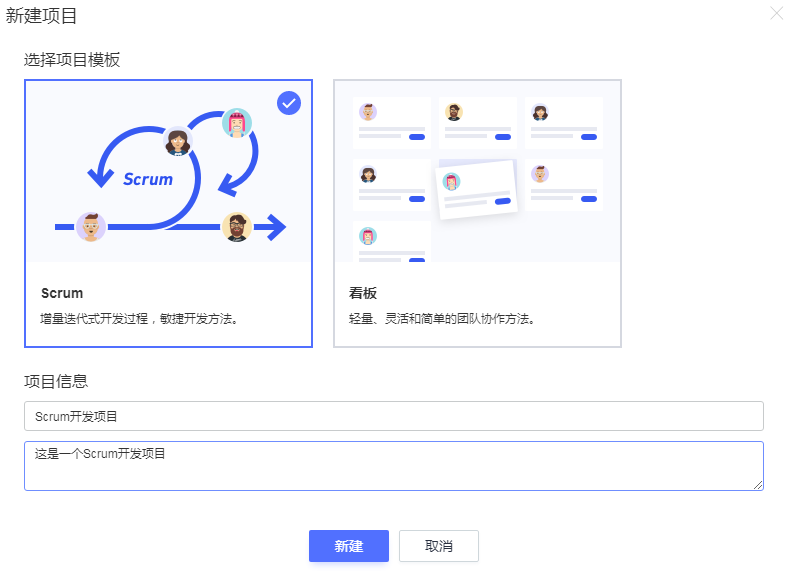Click the 看板 template title text
Viewport: 787px width, 578px height.
[x=363, y=293]
